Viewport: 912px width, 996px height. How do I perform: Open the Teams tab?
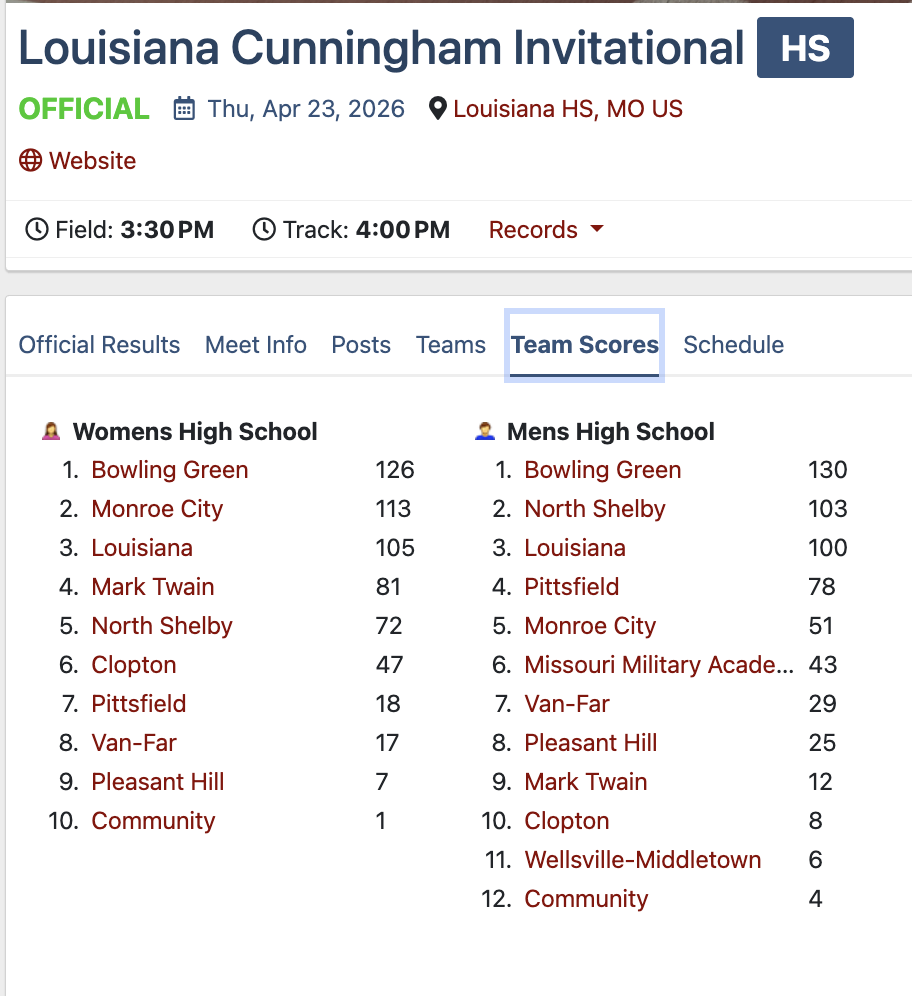(451, 345)
